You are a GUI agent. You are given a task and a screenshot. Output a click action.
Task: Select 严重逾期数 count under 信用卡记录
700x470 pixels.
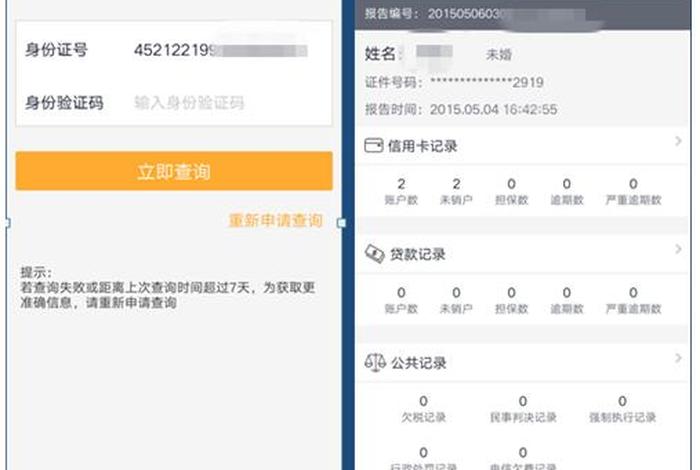tap(633, 191)
